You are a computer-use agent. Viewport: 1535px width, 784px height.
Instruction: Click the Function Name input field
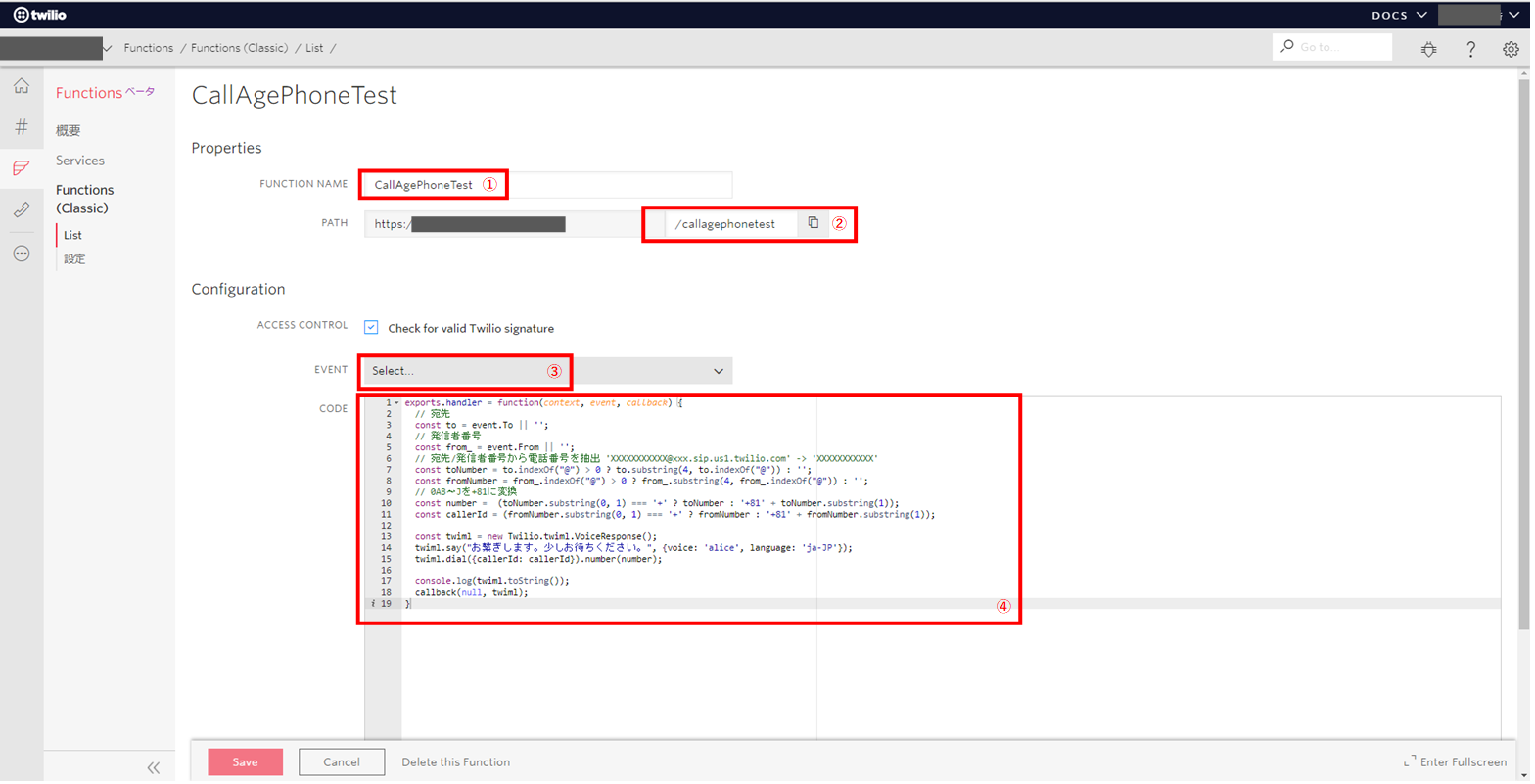tap(548, 185)
